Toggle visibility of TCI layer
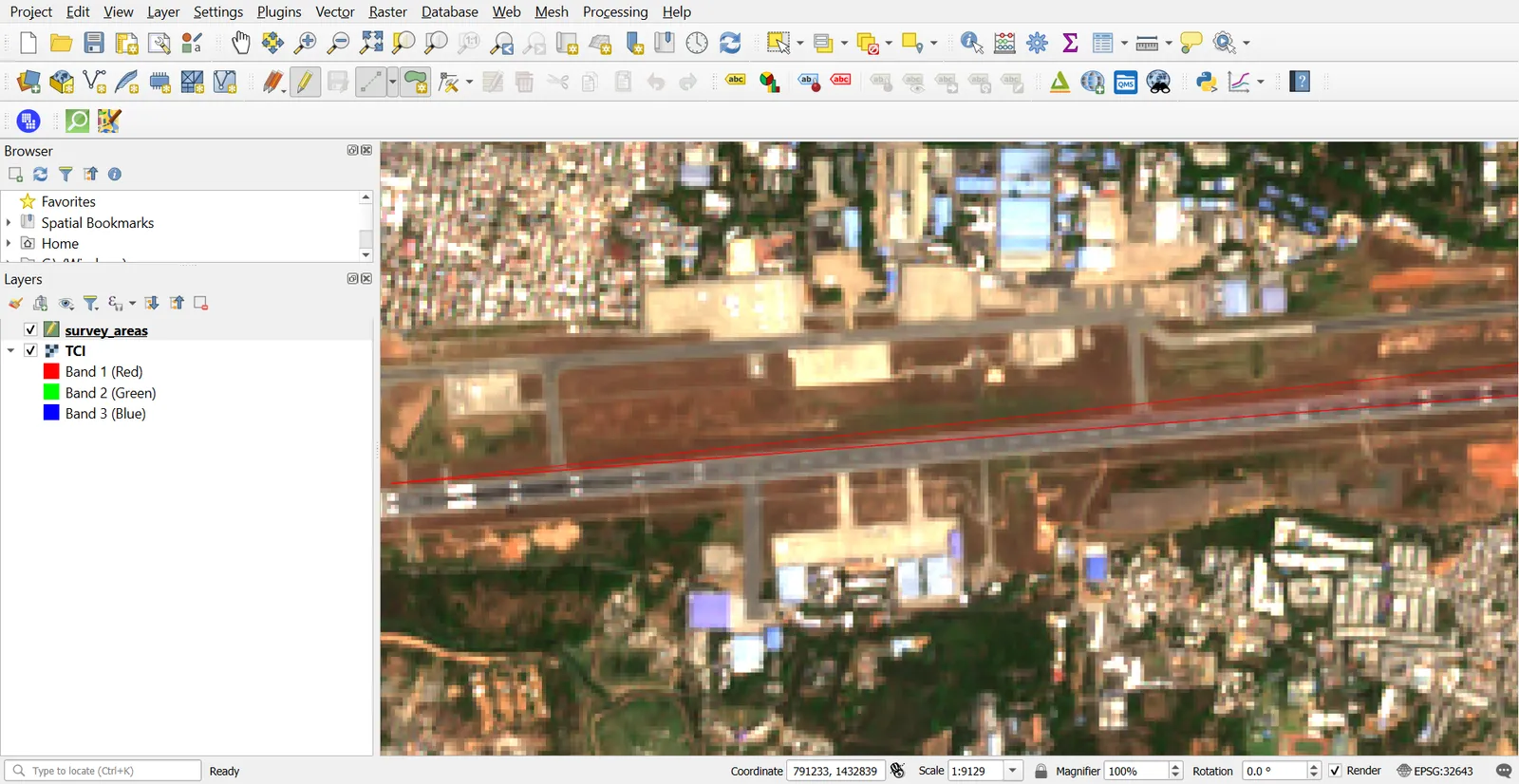The height and width of the screenshot is (784, 1519). tap(30, 350)
